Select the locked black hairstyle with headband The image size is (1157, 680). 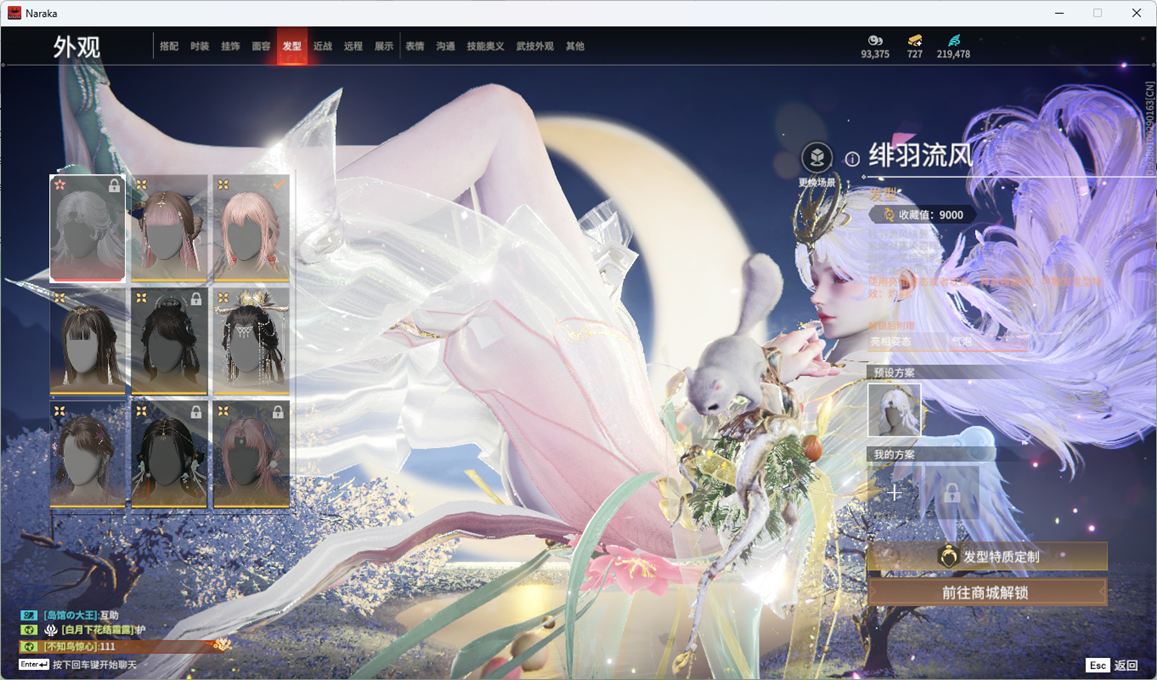169,341
